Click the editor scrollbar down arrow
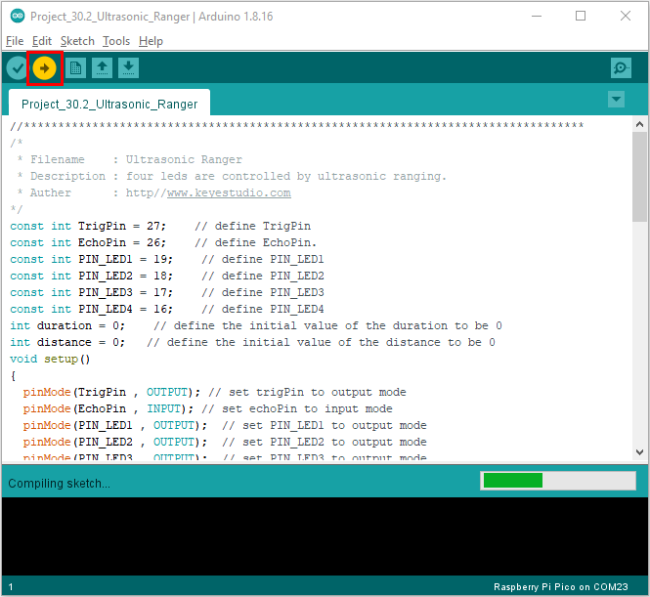This screenshot has height=597, width=650. click(639, 452)
